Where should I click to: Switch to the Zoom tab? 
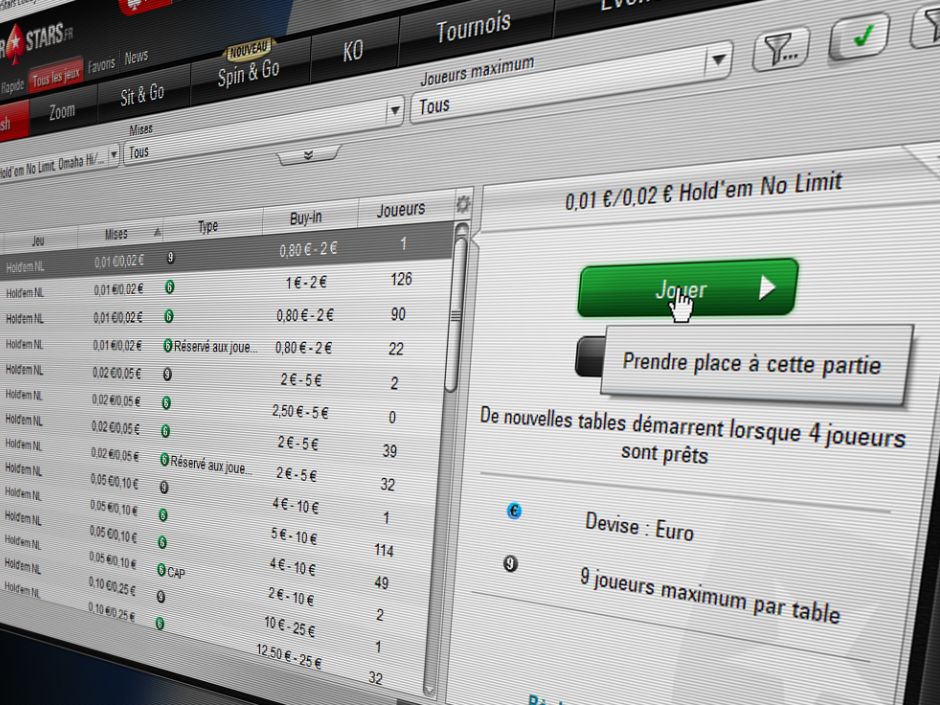pyautogui.click(x=62, y=112)
